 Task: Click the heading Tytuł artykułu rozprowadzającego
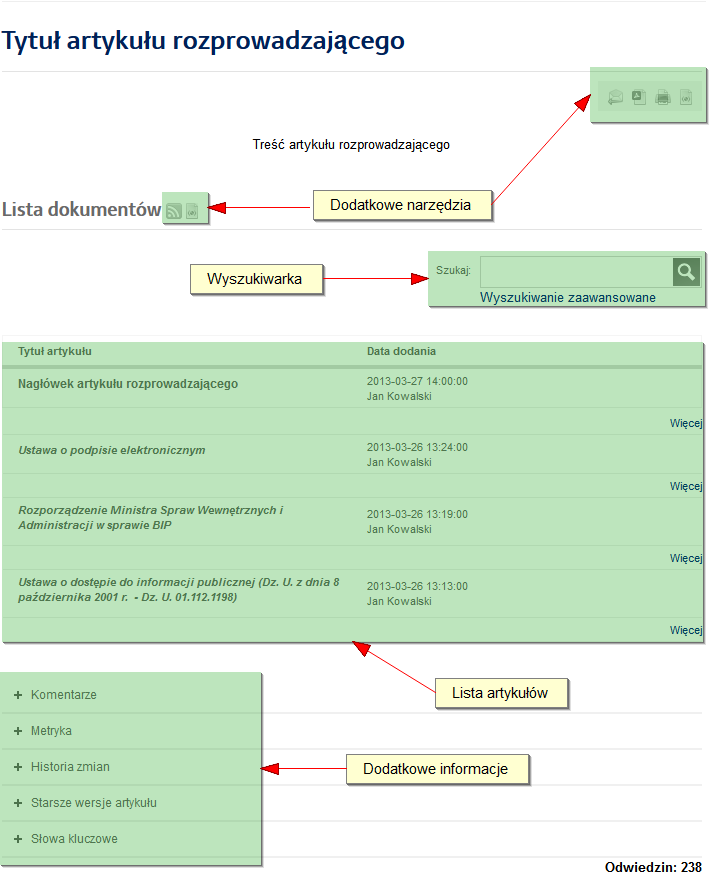203,41
